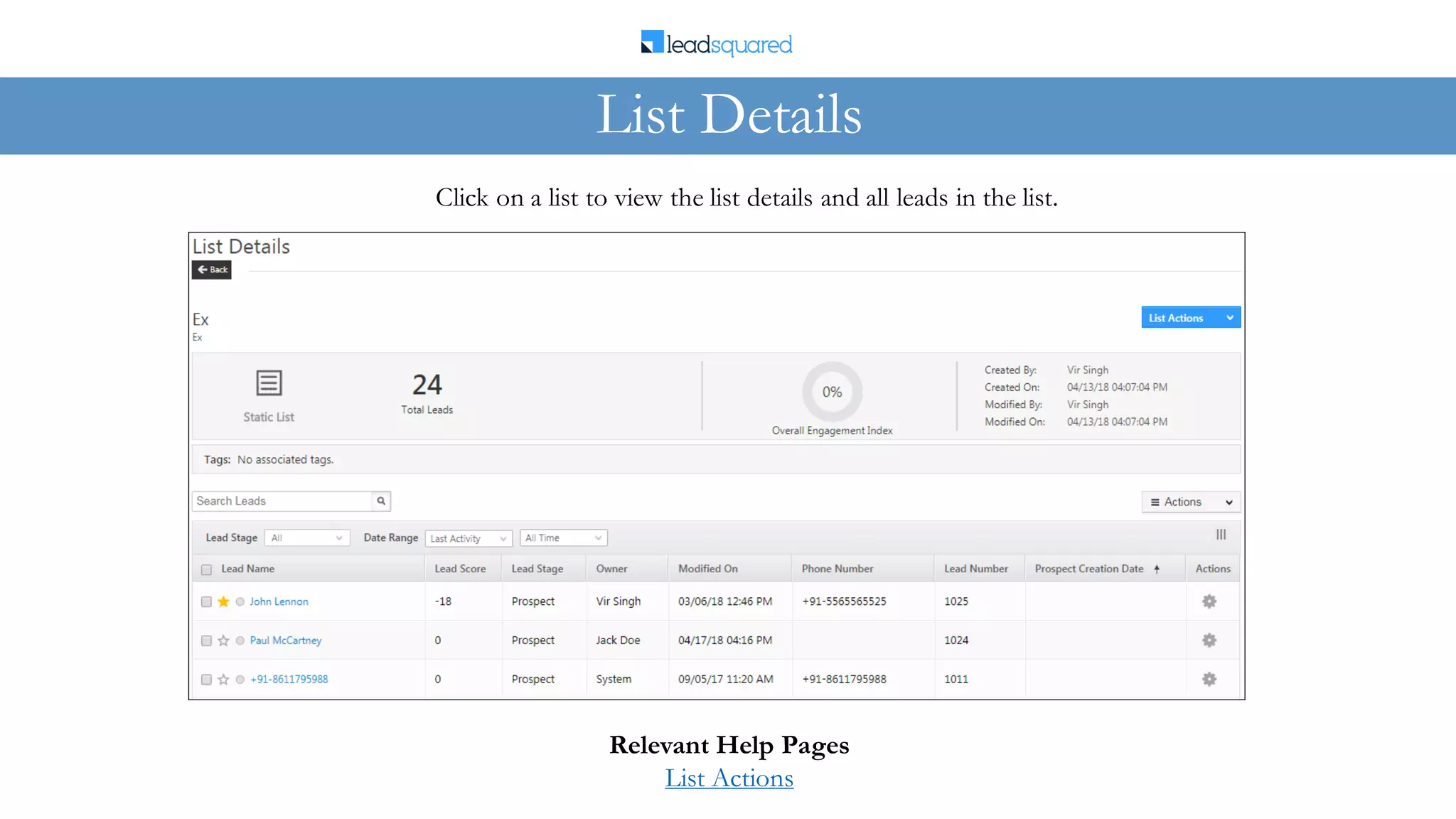Sort by Lead Number column header

(x=976, y=569)
